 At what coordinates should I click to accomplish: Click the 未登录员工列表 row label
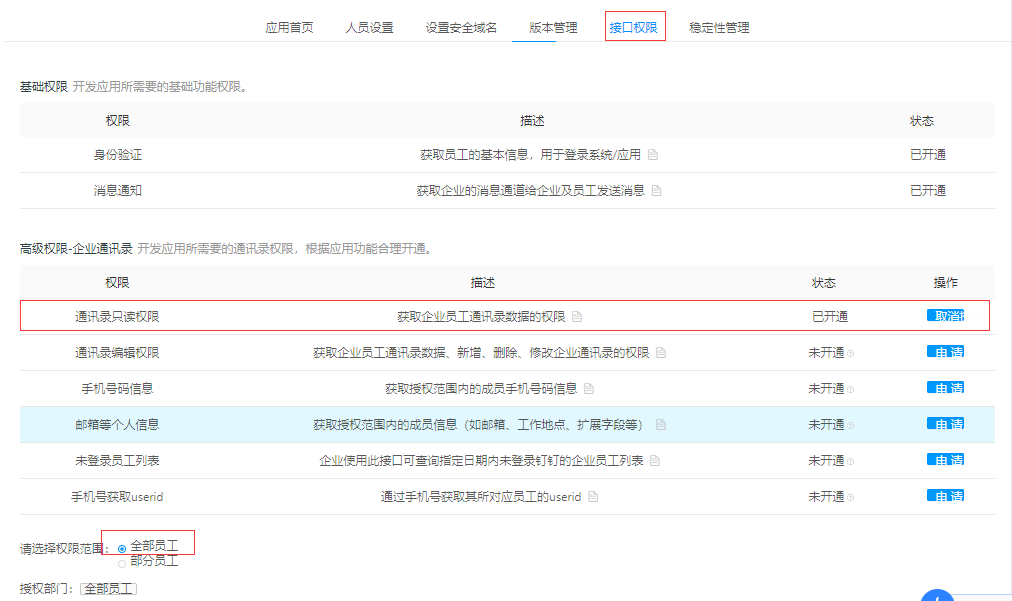(117, 460)
